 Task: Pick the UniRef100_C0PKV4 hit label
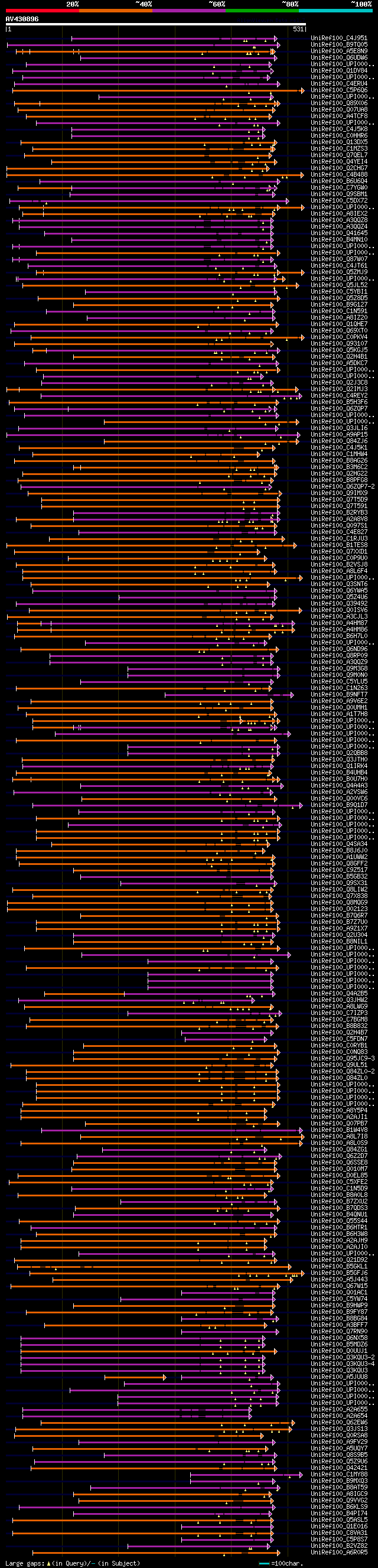pyautogui.click(x=339, y=337)
